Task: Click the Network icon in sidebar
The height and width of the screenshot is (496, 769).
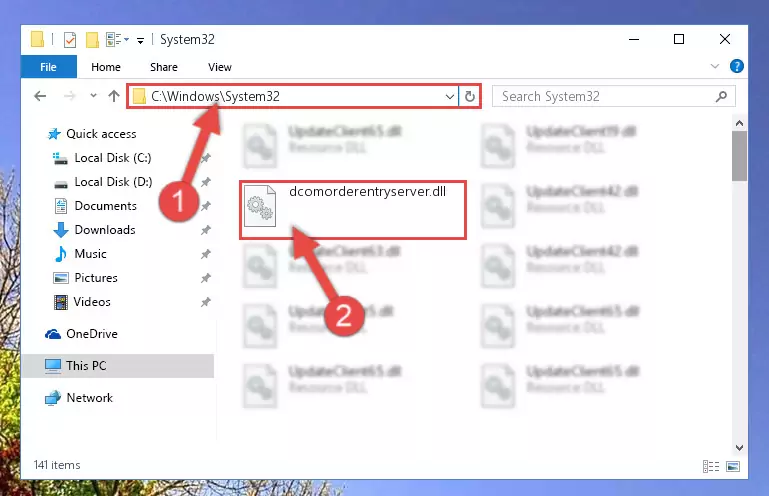Action: point(53,398)
